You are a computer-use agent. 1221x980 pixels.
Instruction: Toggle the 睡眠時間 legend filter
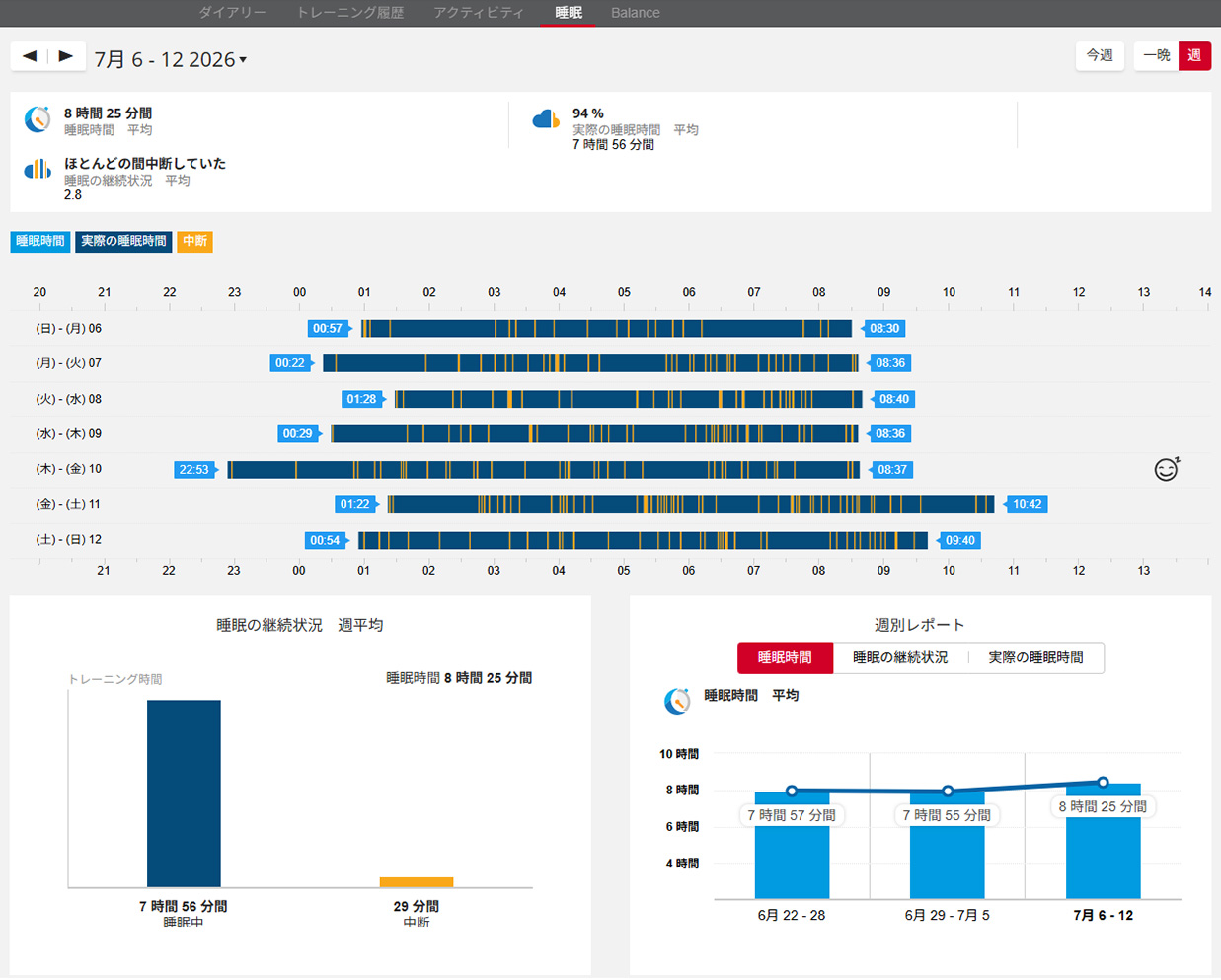40,241
